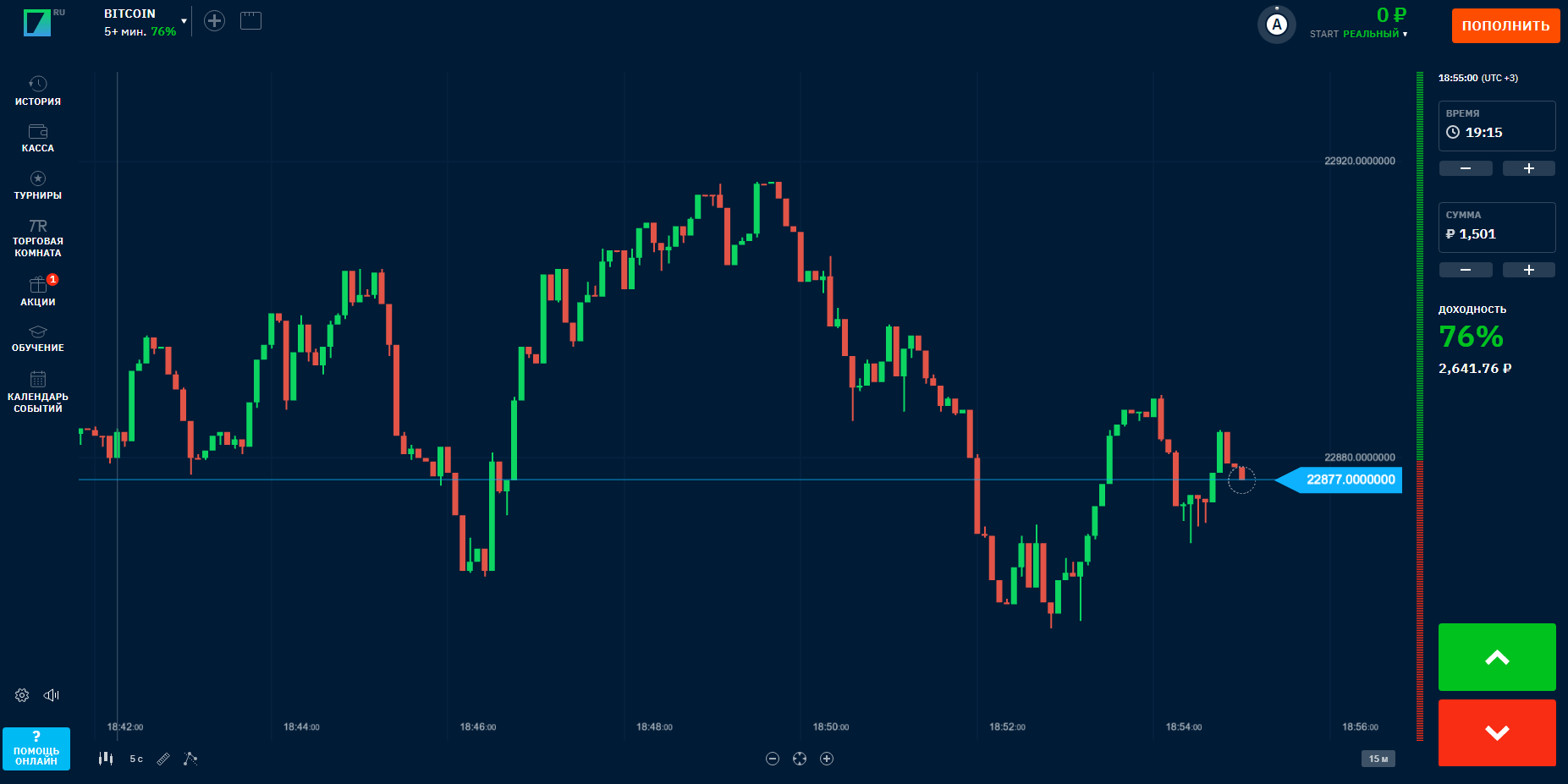Image resolution: width=1568 pixels, height=784 pixels.
Task: Add a new asset chart with plus icon
Action: (x=215, y=21)
